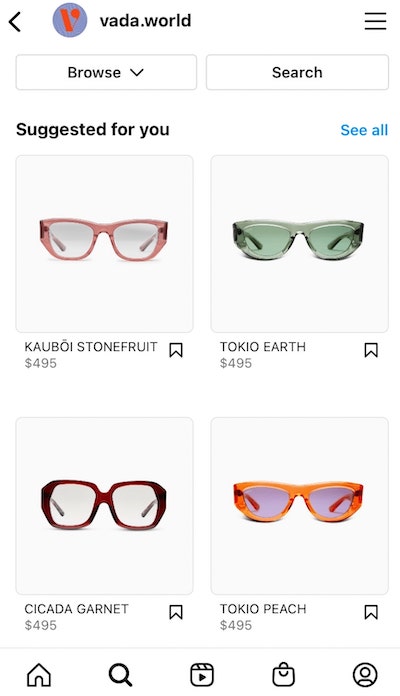
Task: Save Tokio Peach using bookmark icon
Action: 371,612
